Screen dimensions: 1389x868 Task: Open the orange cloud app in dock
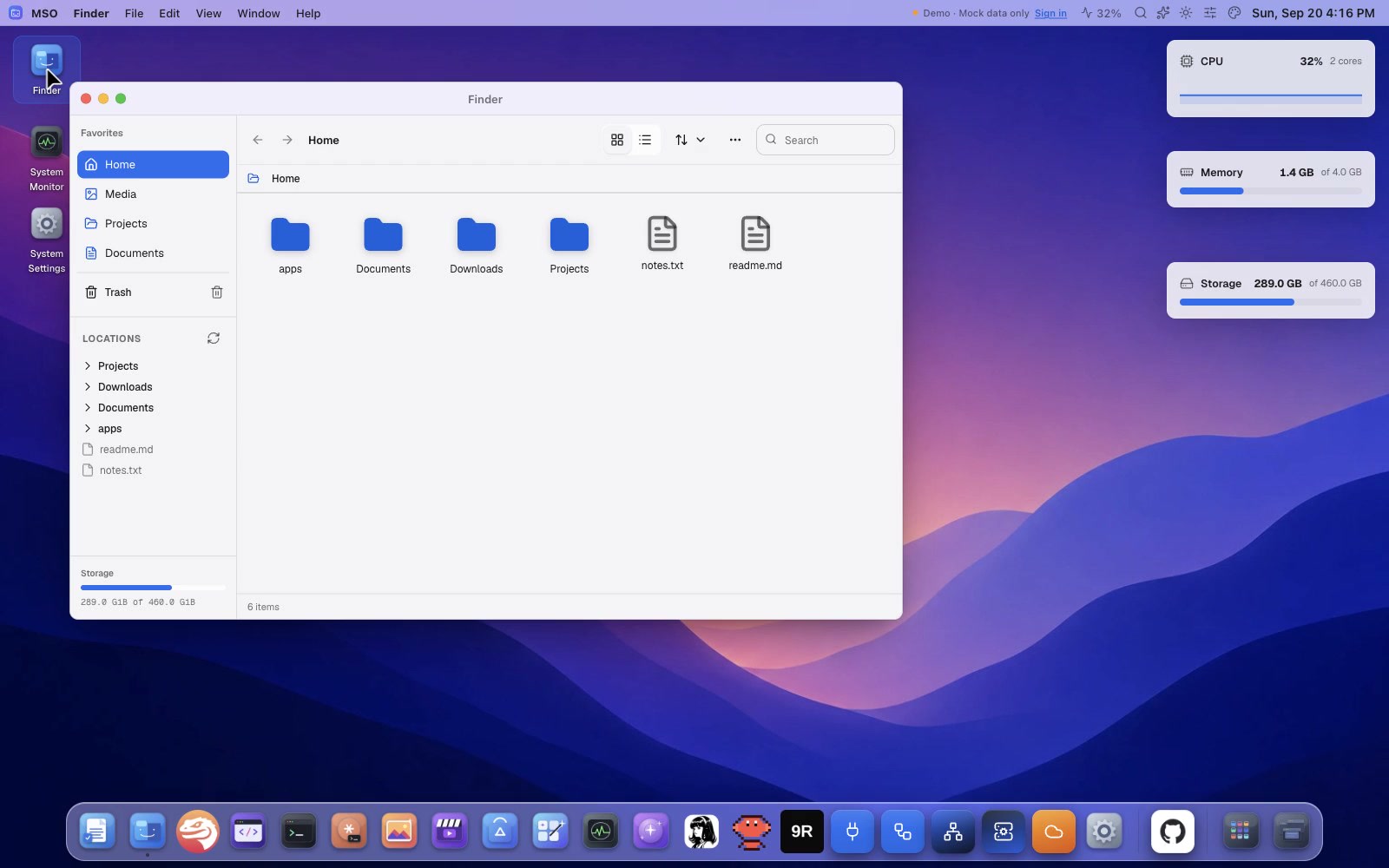click(x=1054, y=832)
